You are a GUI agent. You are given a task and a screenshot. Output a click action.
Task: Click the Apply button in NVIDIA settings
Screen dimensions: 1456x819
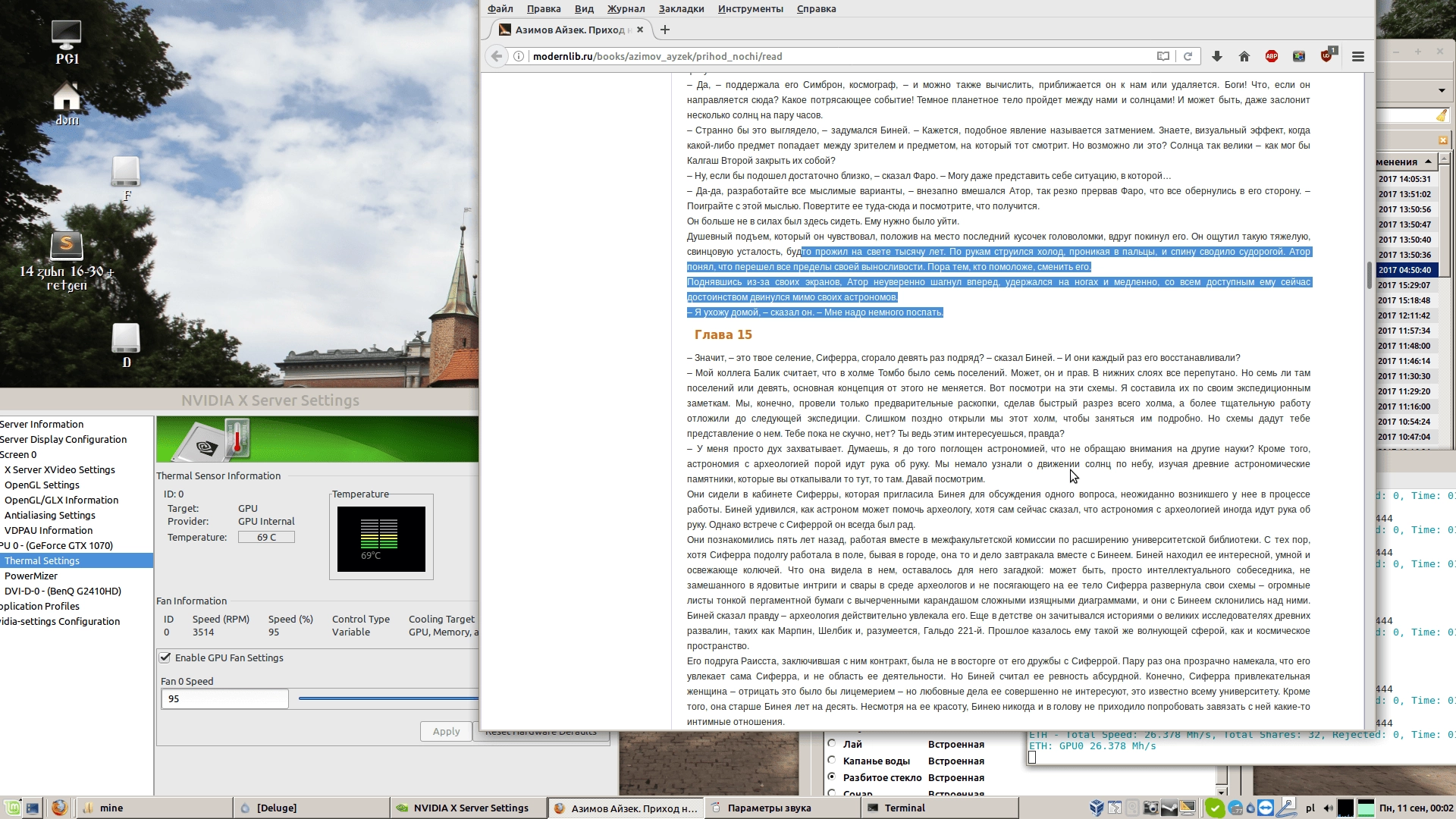tap(446, 731)
